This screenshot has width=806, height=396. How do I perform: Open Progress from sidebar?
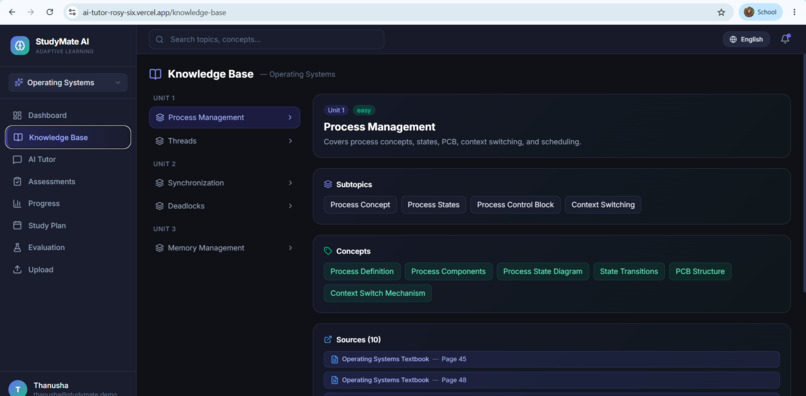[68, 204]
